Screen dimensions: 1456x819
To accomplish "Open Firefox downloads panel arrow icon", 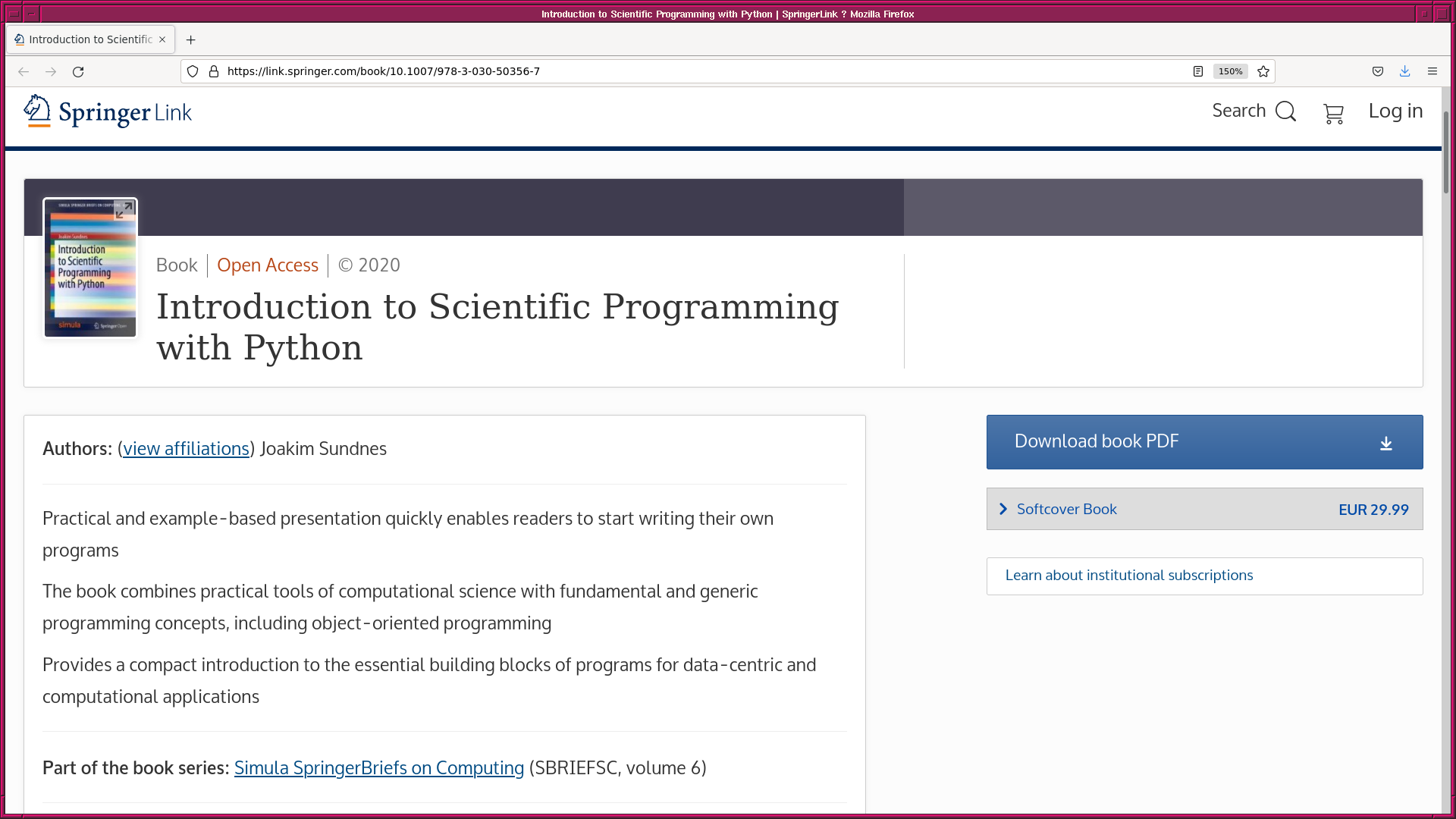I will tap(1405, 71).
